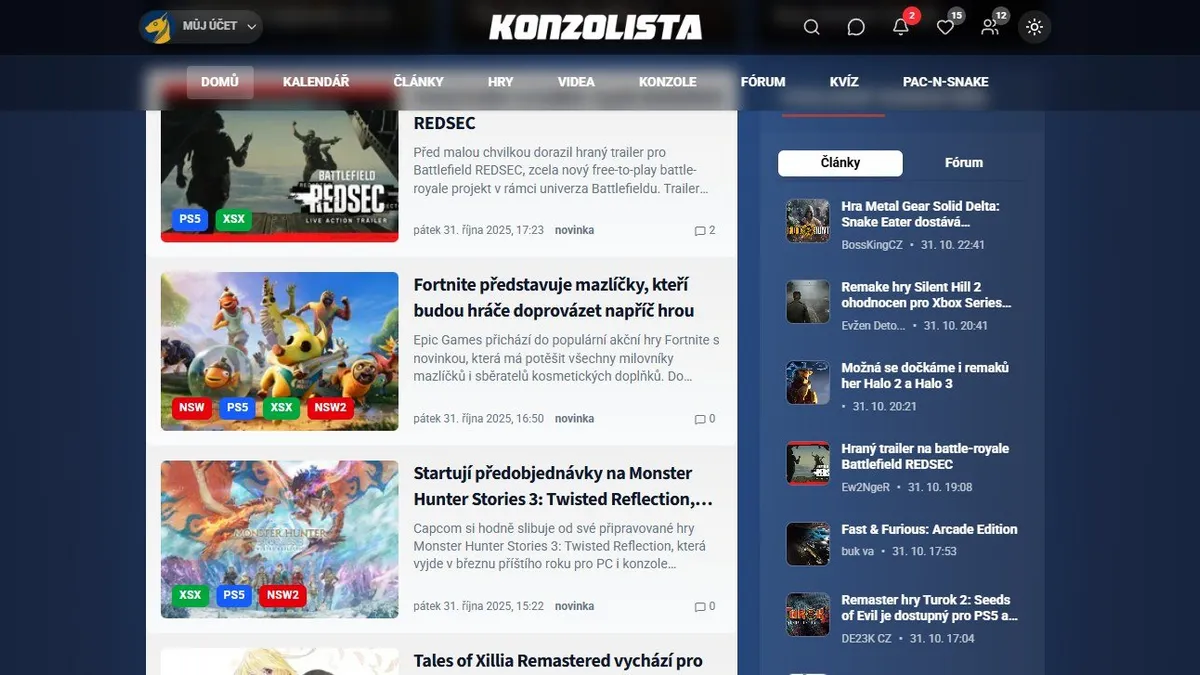The image size is (1200, 675).
Task: Open the KONZOLE menu
Action: (x=667, y=82)
